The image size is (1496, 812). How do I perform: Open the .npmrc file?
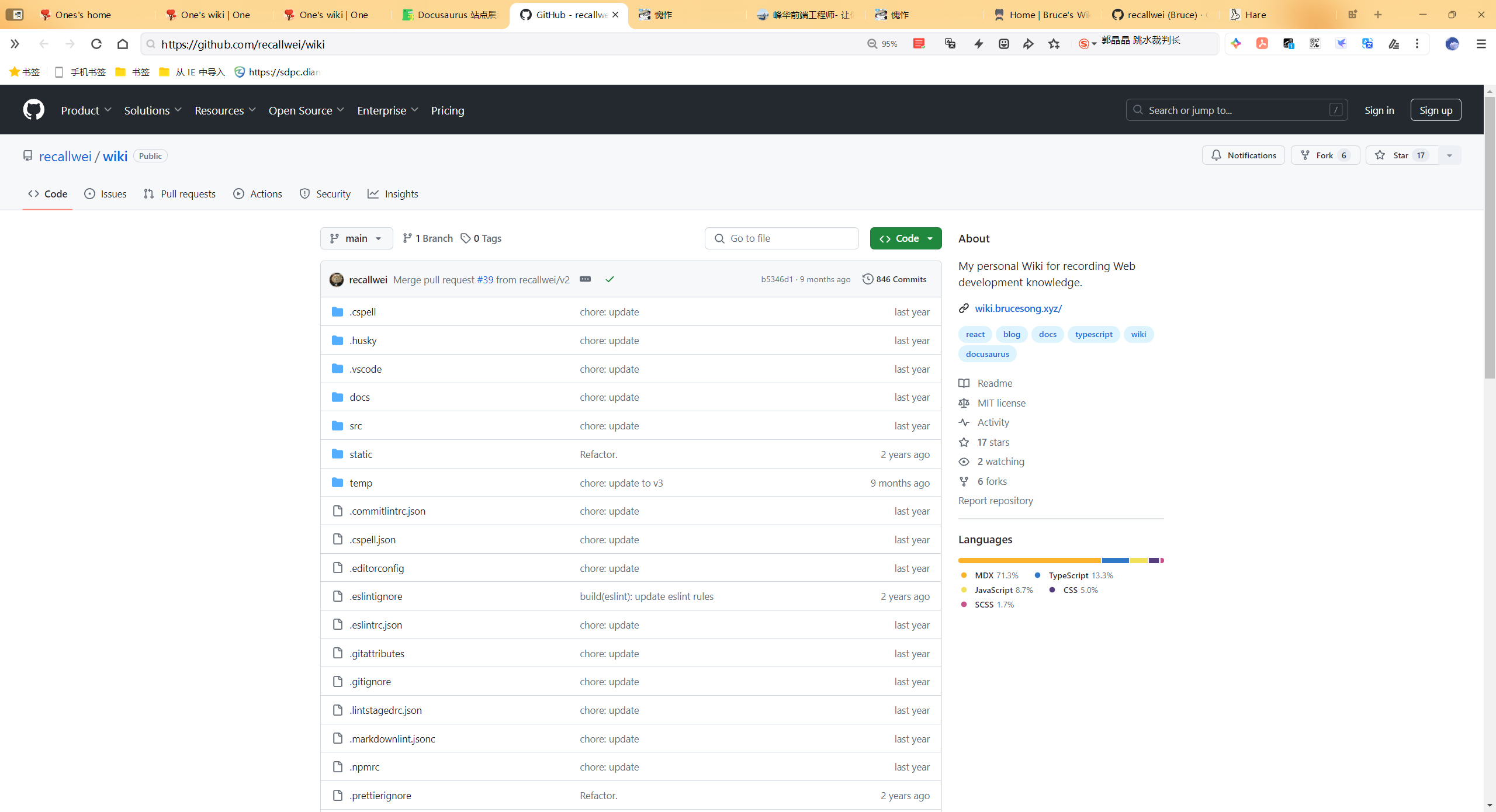(x=364, y=767)
